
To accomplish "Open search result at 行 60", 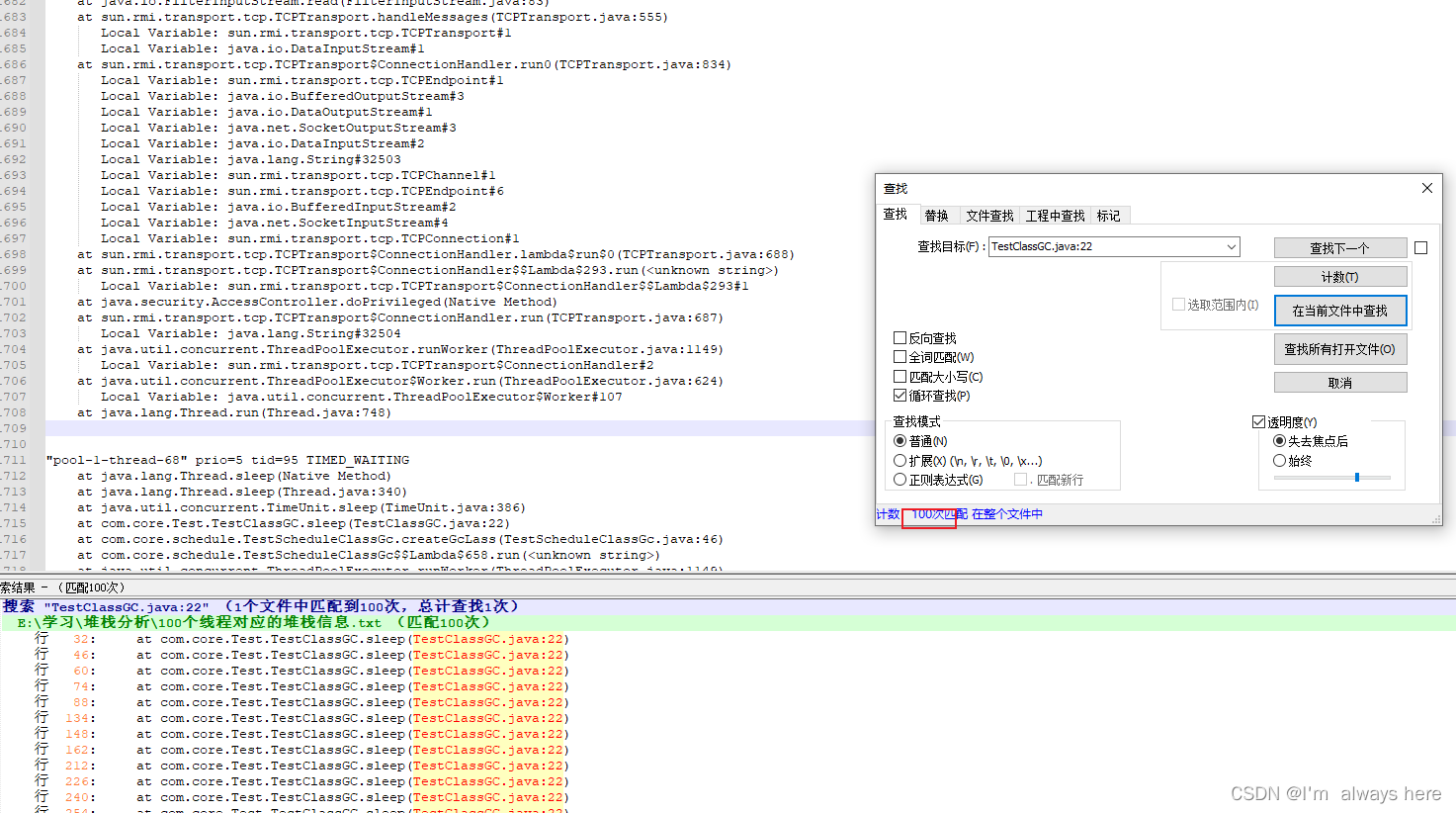I will 300,671.
